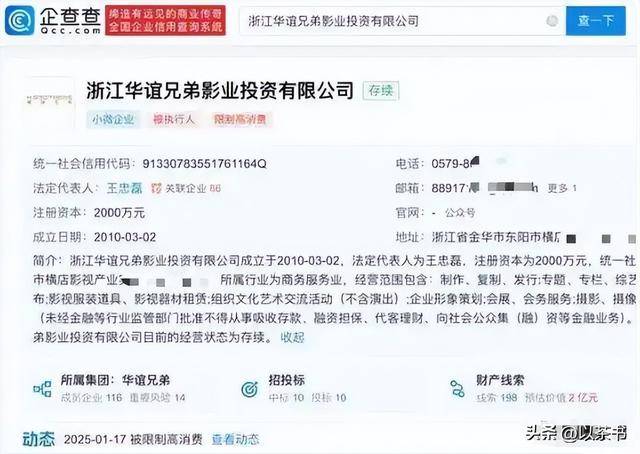Click the company logo thumbnail
The image size is (640, 454).
tap(50, 100)
